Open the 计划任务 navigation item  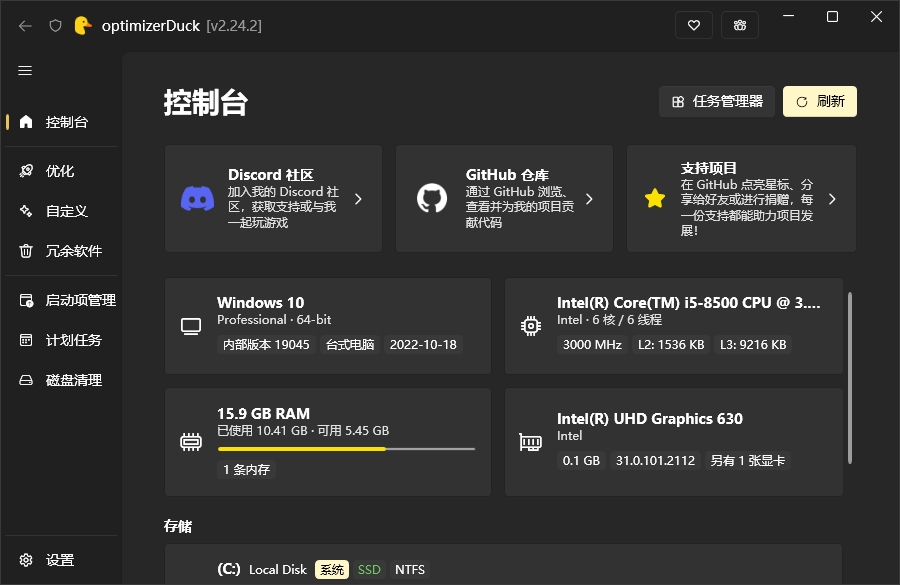click(61, 340)
